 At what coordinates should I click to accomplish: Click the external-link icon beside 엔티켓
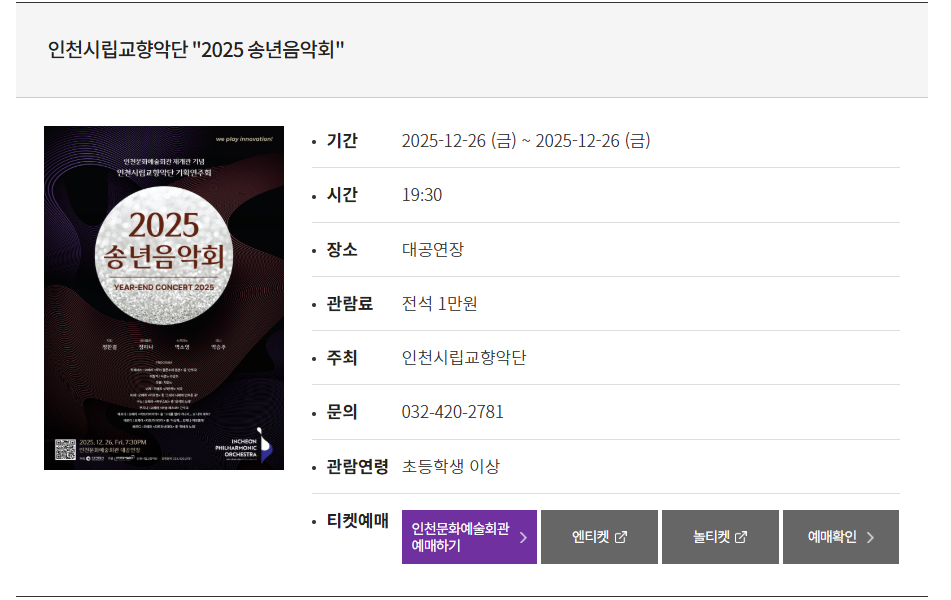pyautogui.click(x=620, y=537)
